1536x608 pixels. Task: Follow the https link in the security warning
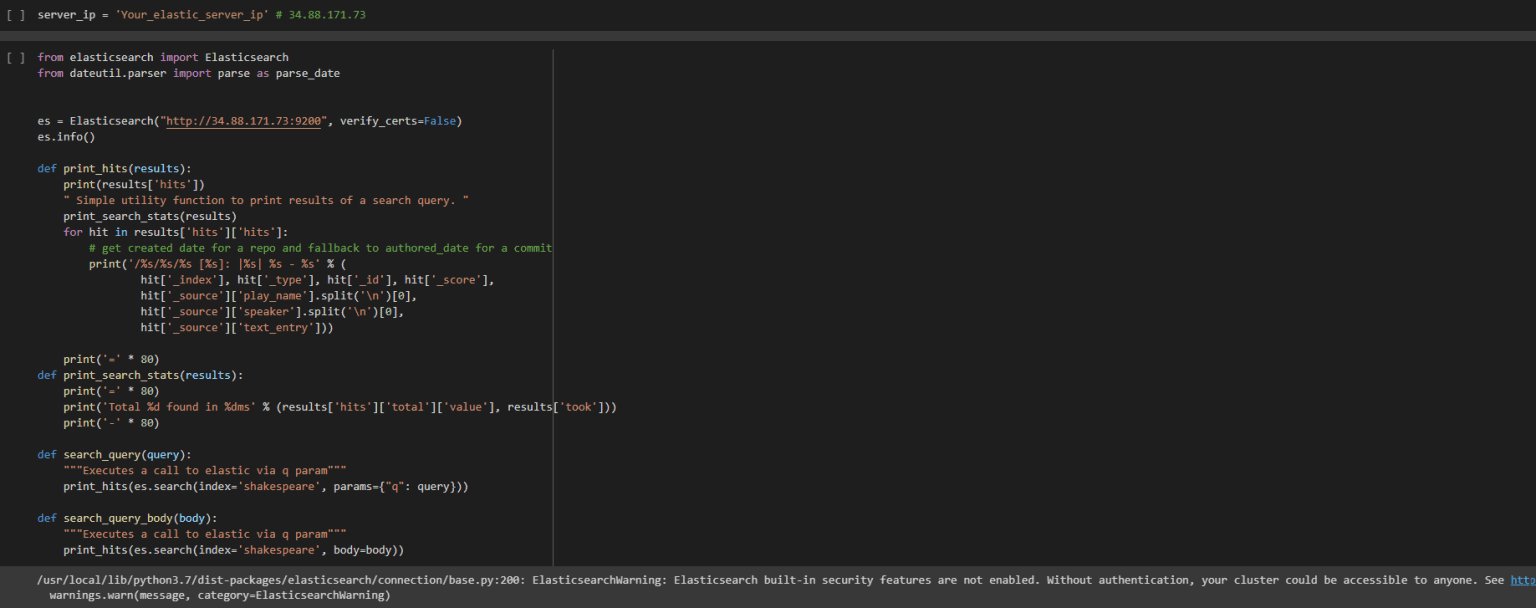(x=1524, y=579)
